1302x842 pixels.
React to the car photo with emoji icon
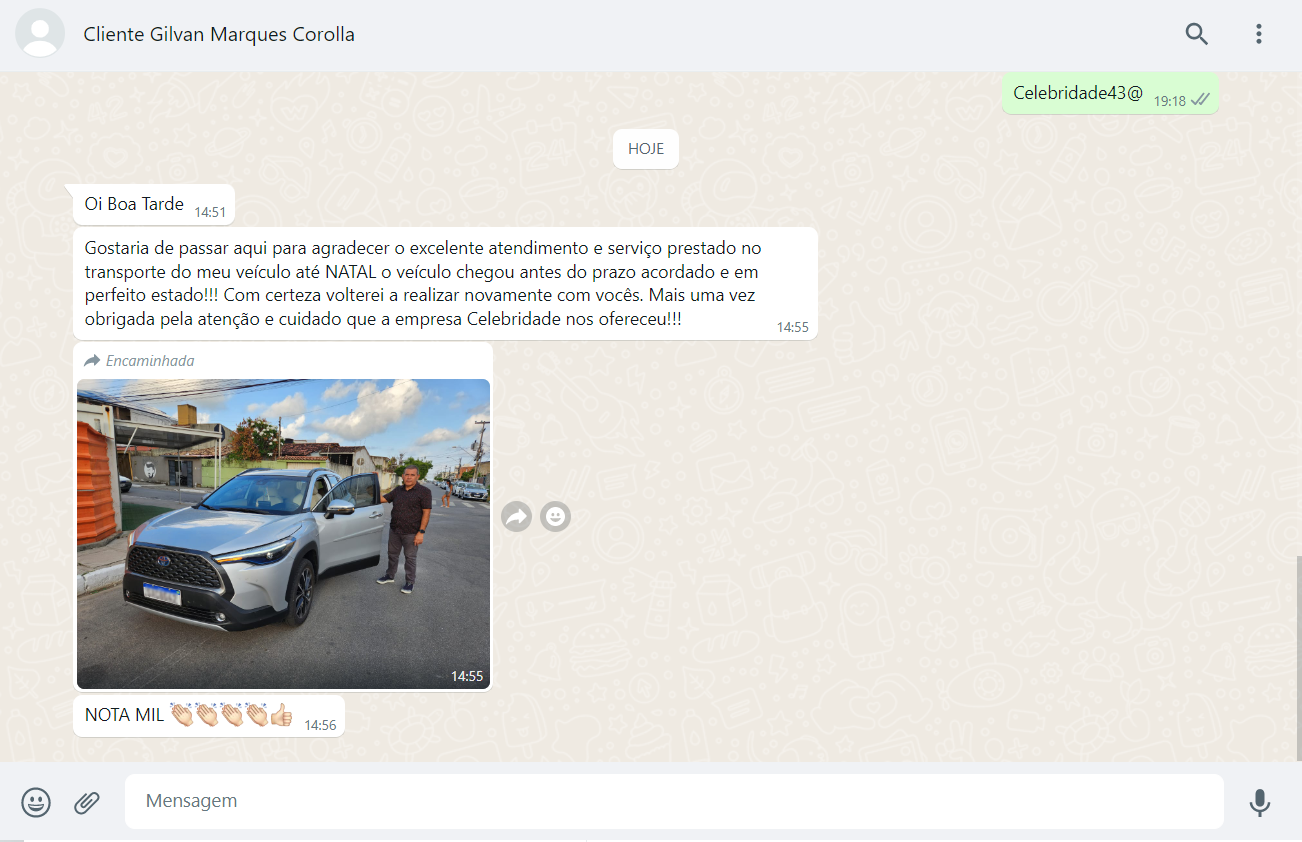pyautogui.click(x=555, y=516)
